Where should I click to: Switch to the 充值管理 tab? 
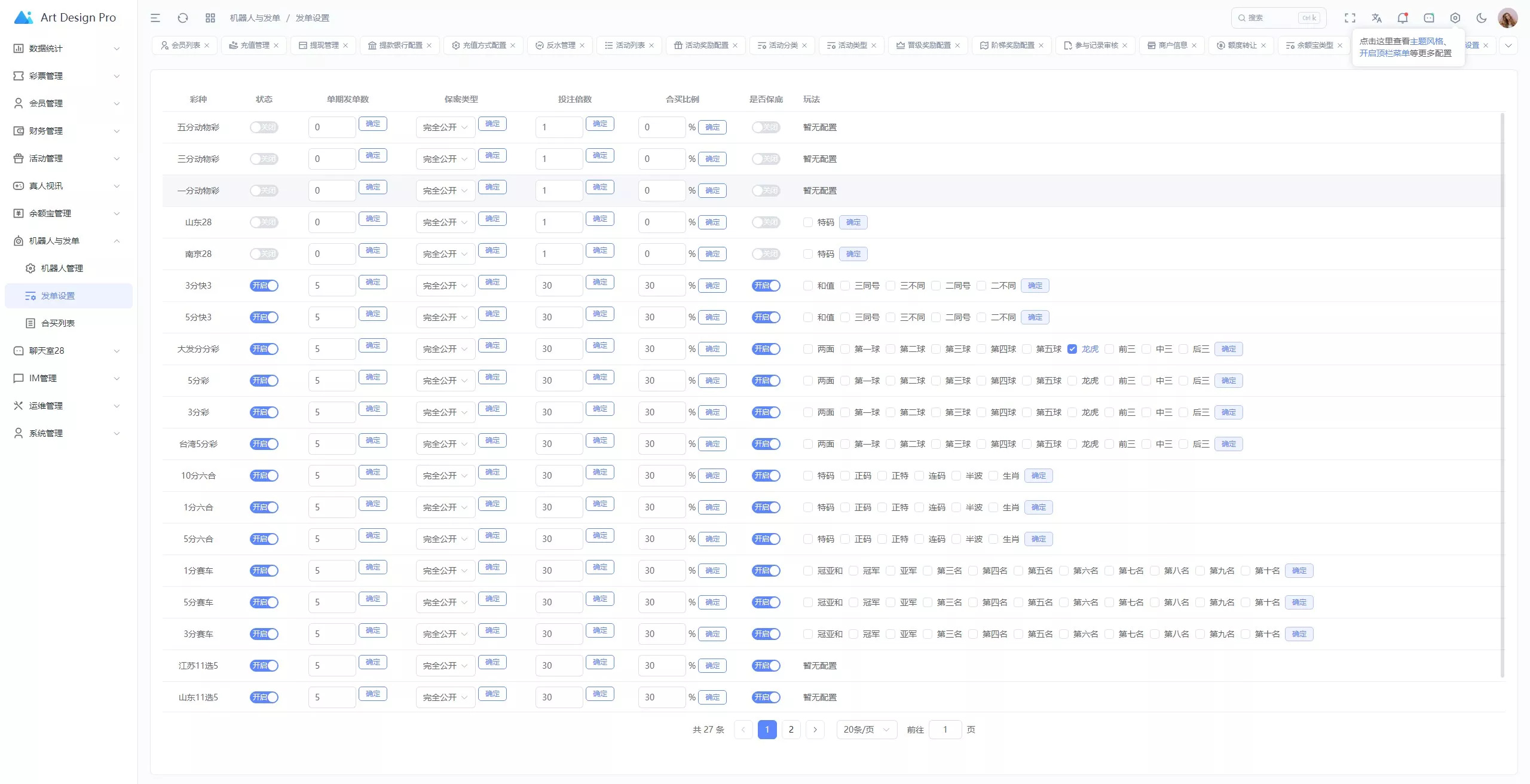click(255, 45)
